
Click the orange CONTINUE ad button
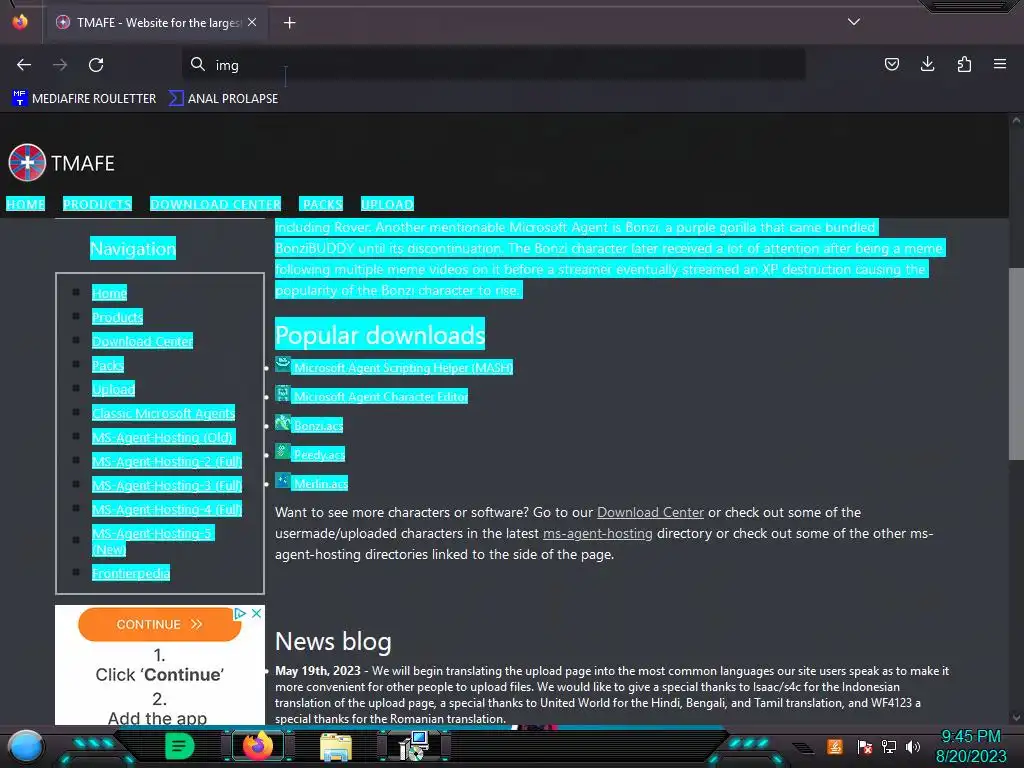coord(159,624)
